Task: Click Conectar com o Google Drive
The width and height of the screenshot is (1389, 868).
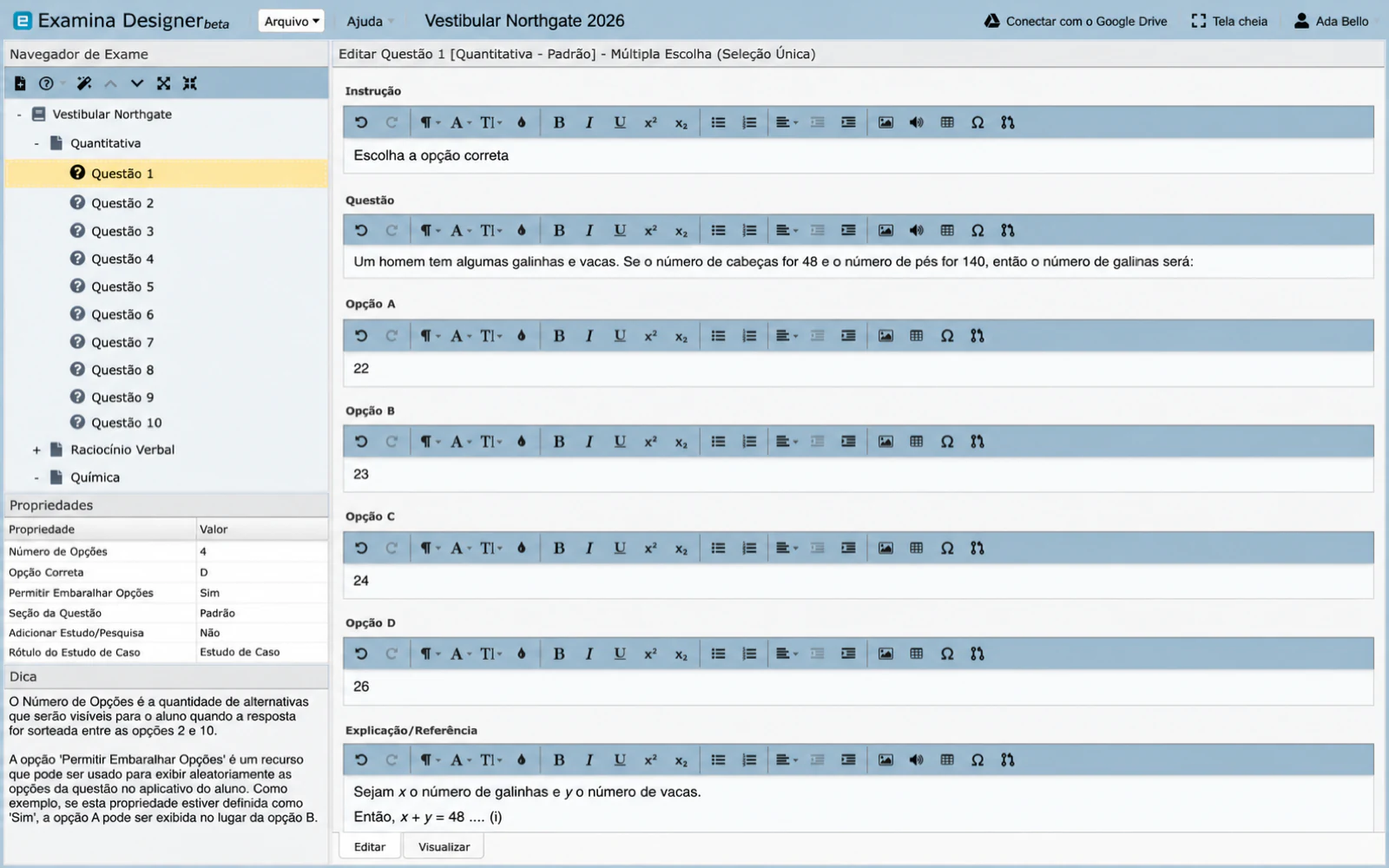Action: point(1076,21)
